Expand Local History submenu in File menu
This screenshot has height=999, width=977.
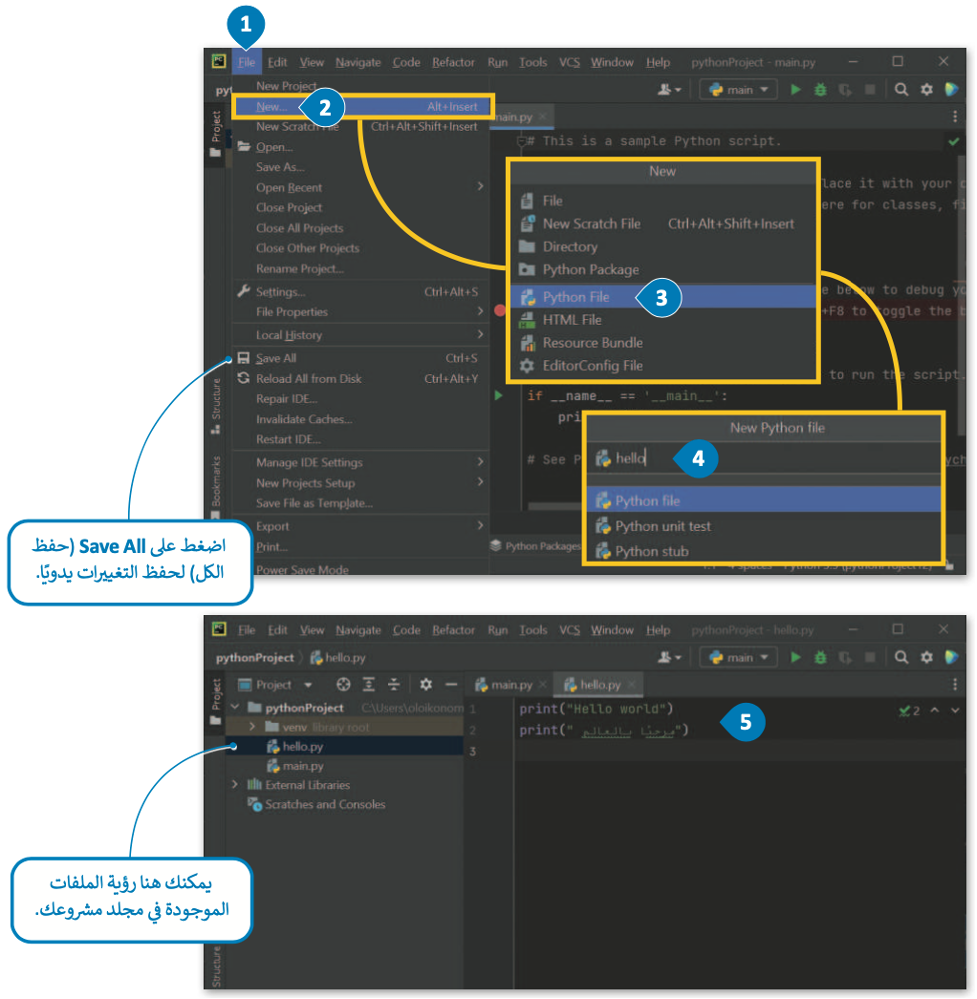[x=360, y=334]
